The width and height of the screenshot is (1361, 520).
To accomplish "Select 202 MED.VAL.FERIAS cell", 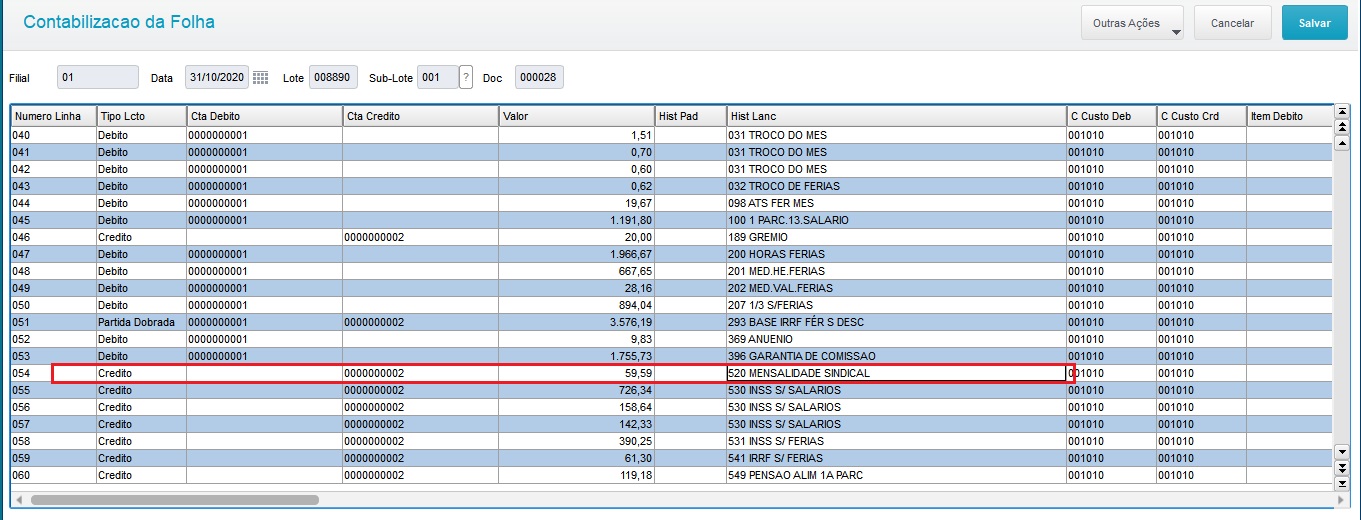I will point(897,288).
